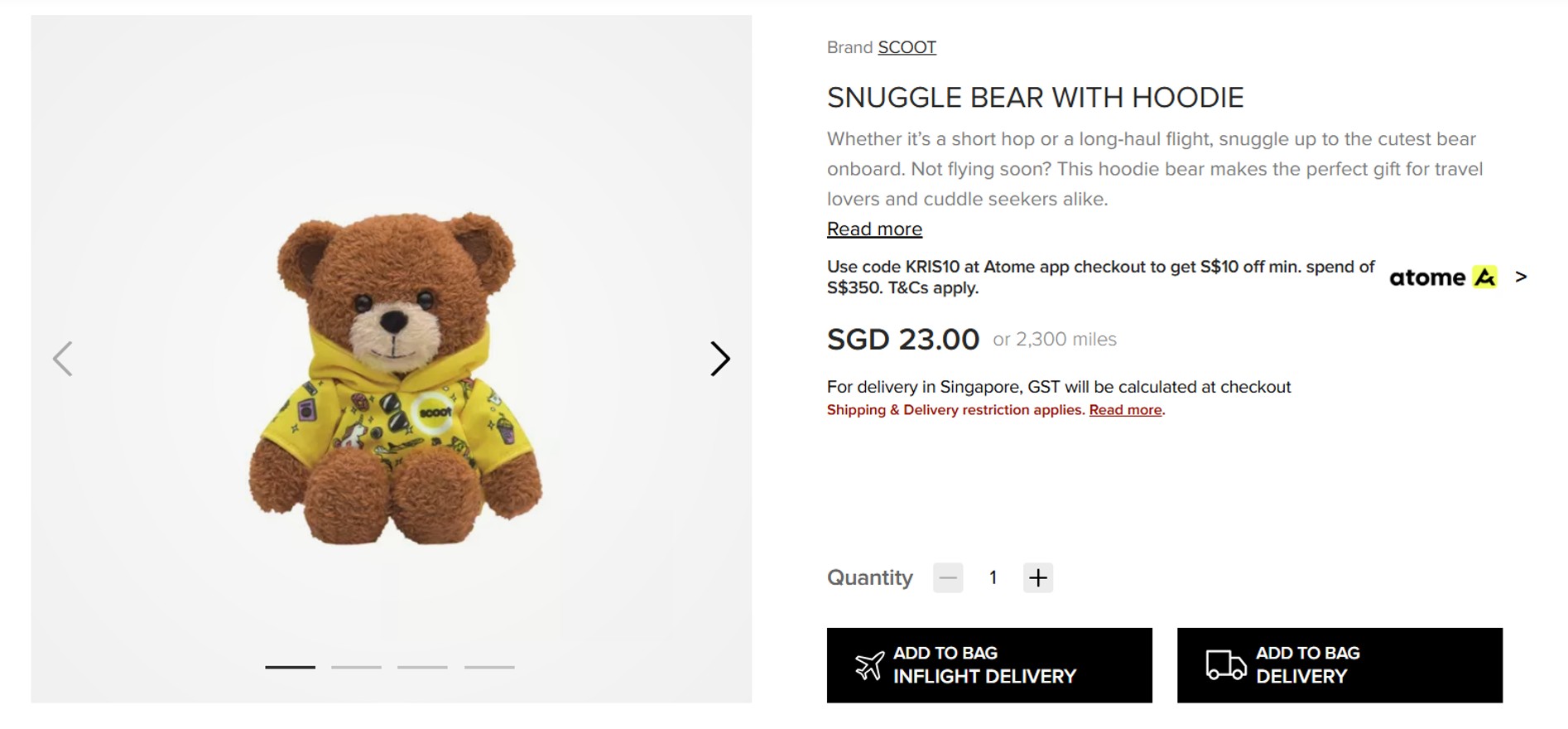This screenshot has width=1568, height=729.
Task: Click the teddy bear product image
Action: (396, 378)
